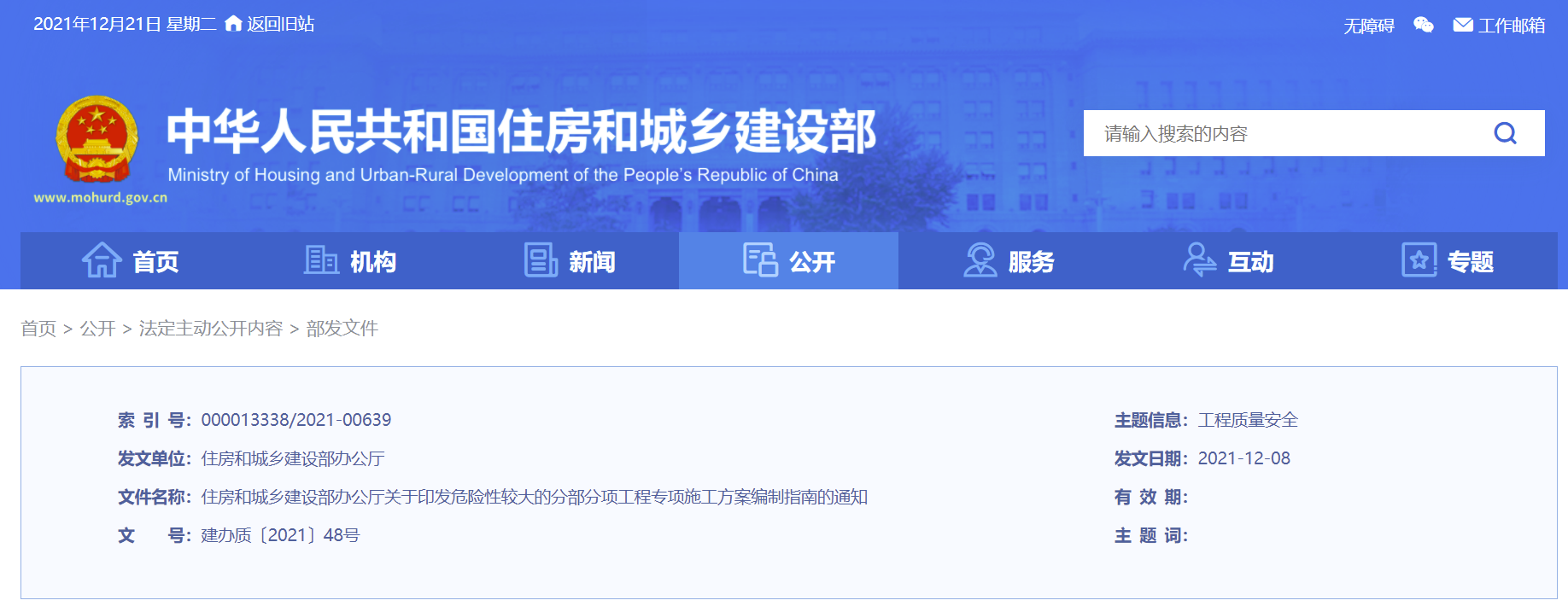Open the 服务 navigation tab
This screenshot has height=612, width=1568.
click(x=1009, y=260)
